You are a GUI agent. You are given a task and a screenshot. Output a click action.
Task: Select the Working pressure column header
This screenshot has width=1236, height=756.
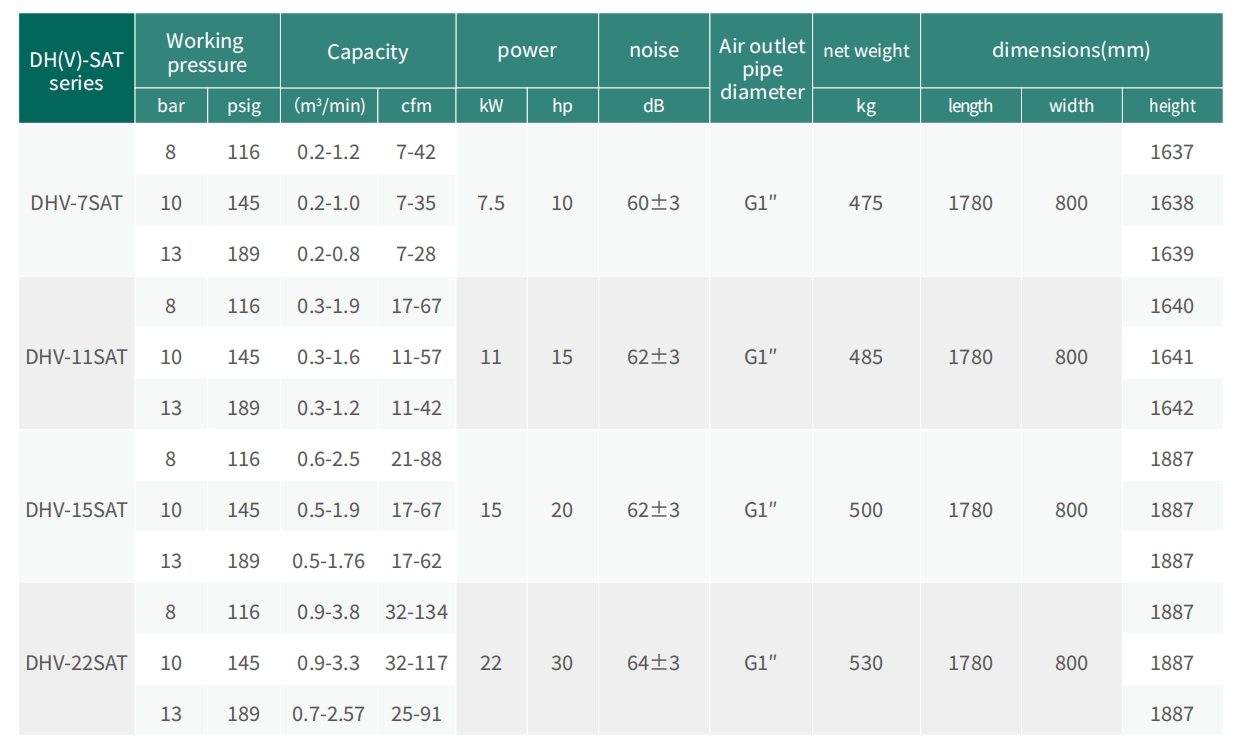[207, 53]
